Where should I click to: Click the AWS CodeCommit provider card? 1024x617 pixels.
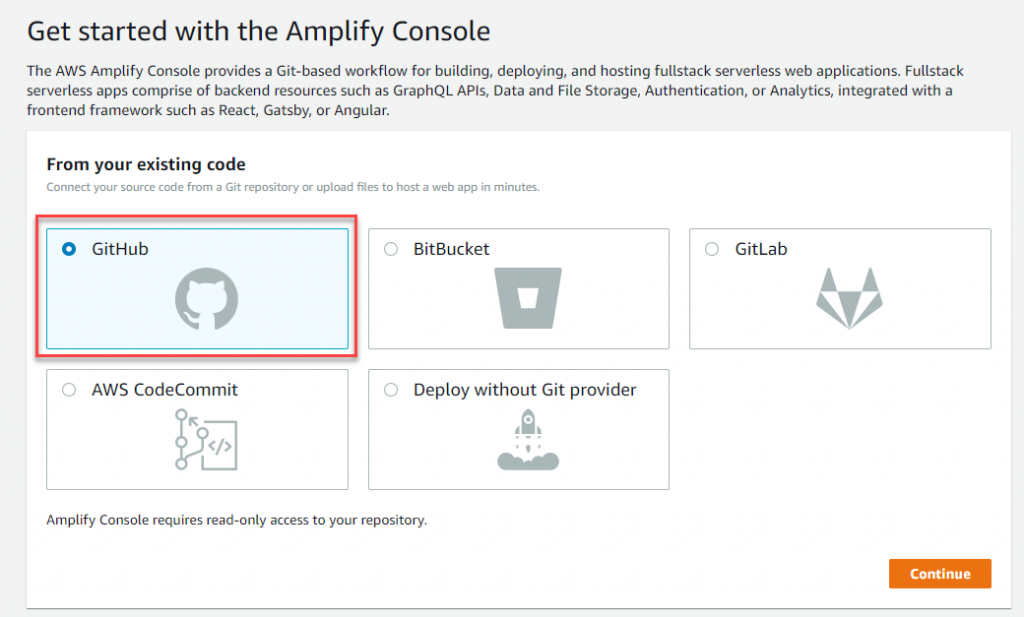197,429
